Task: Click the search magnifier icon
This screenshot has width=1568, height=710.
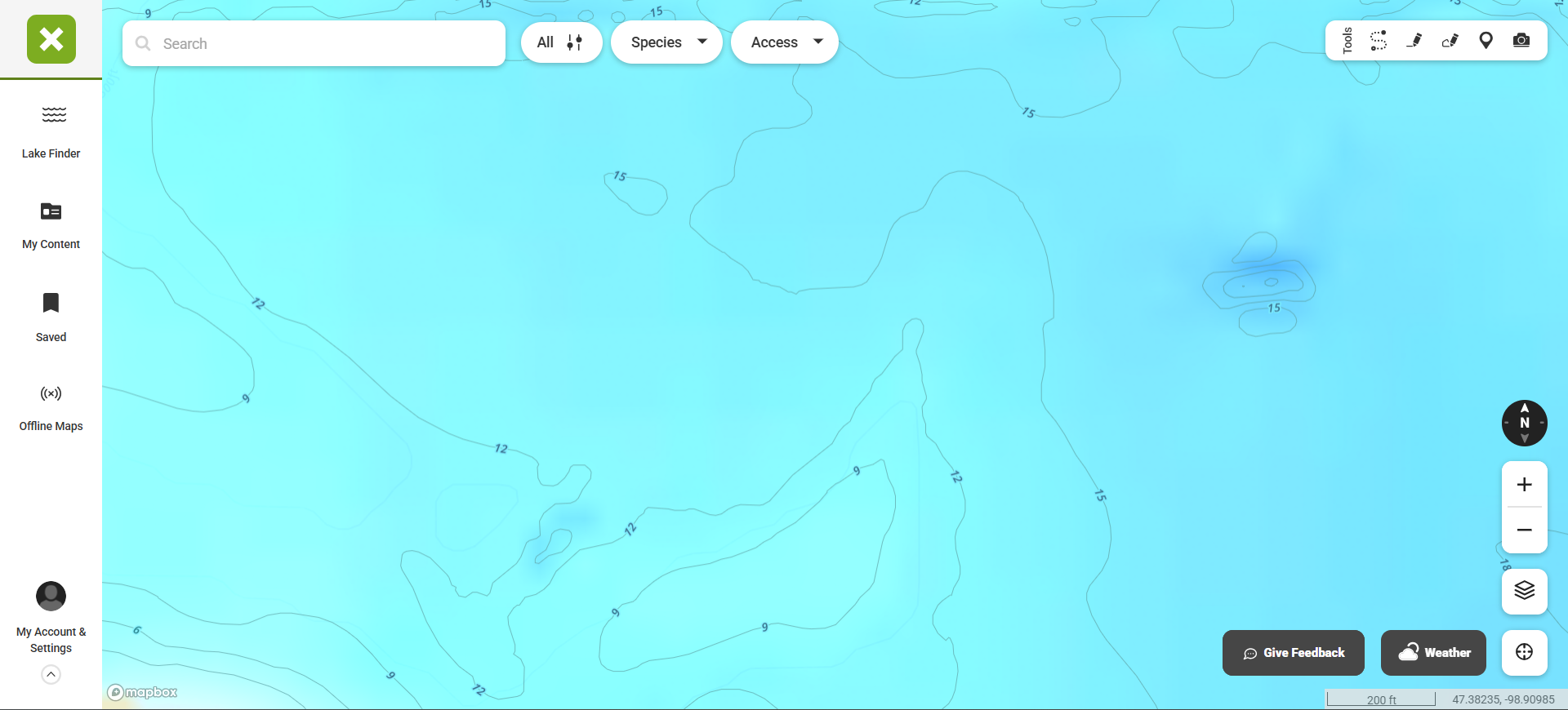Action: coord(143,43)
